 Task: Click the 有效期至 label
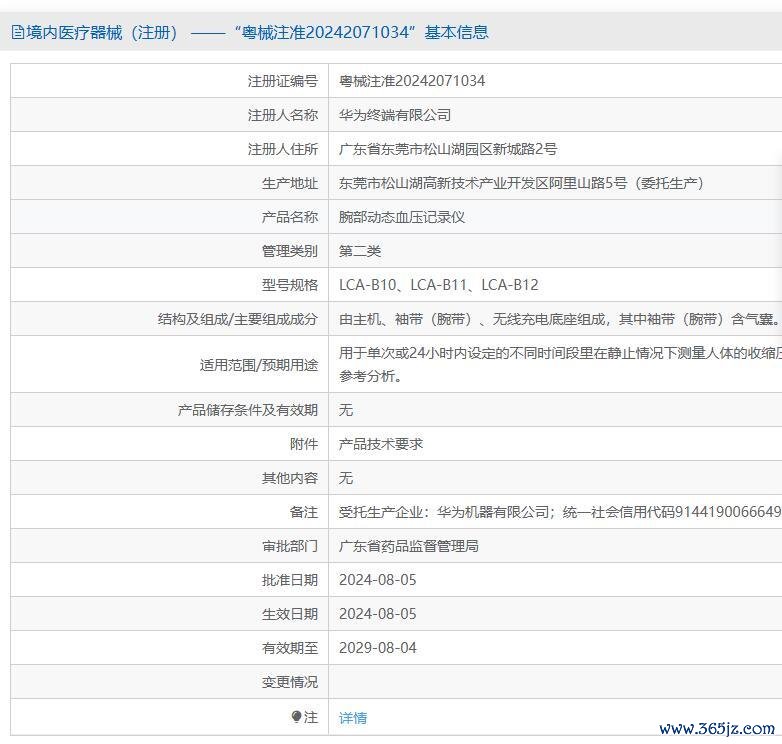pyautogui.click(x=289, y=648)
